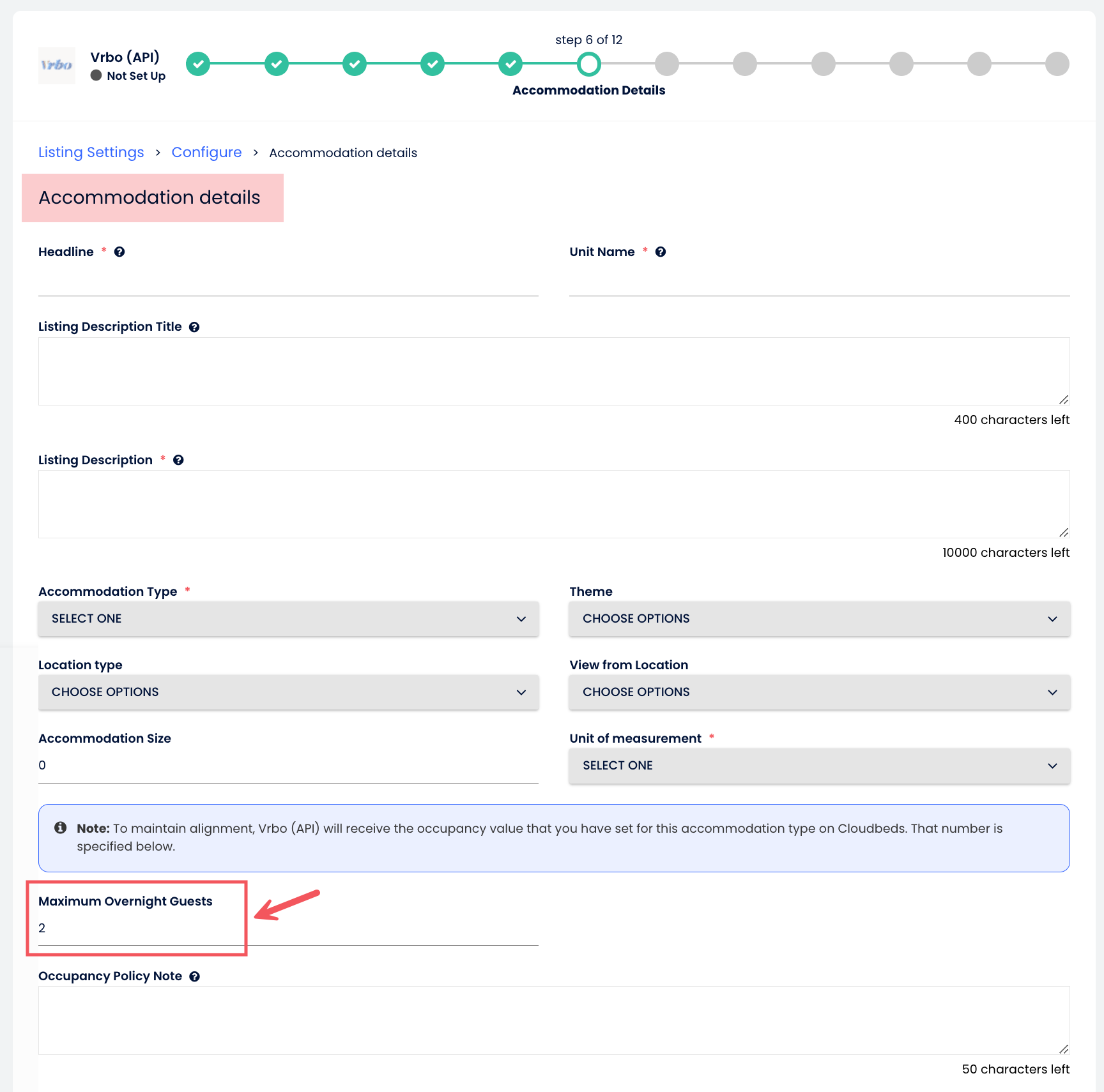Expand the Theme options dropdown
The width and height of the screenshot is (1104, 1092).
pos(819,619)
